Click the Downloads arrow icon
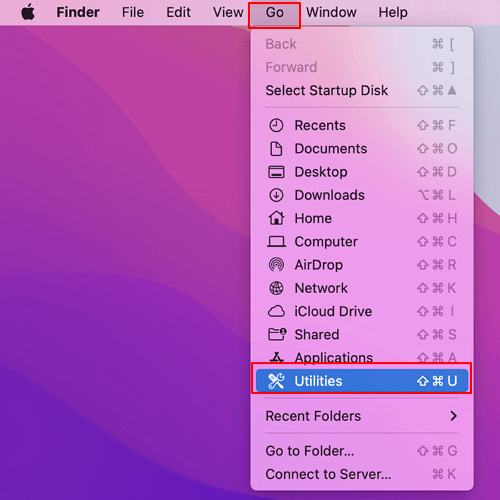This screenshot has width=500, height=500. point(276,195)
